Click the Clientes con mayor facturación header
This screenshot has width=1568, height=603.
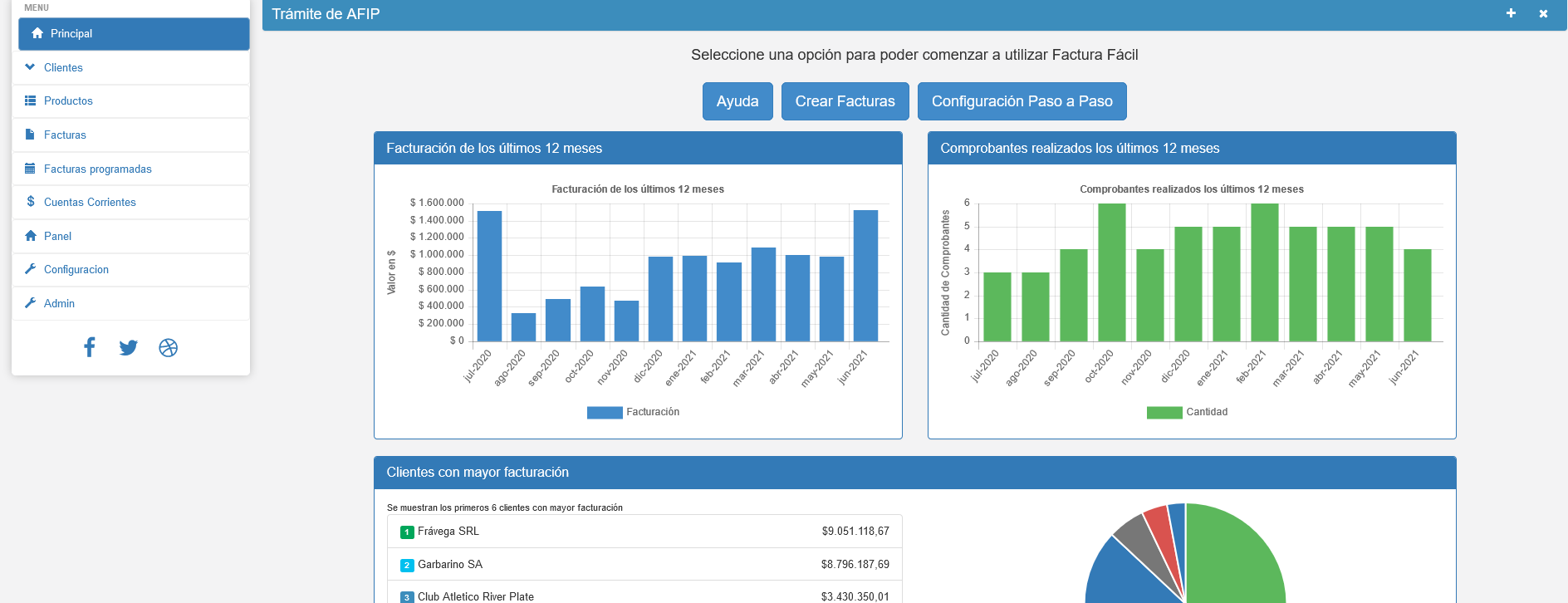915,473
